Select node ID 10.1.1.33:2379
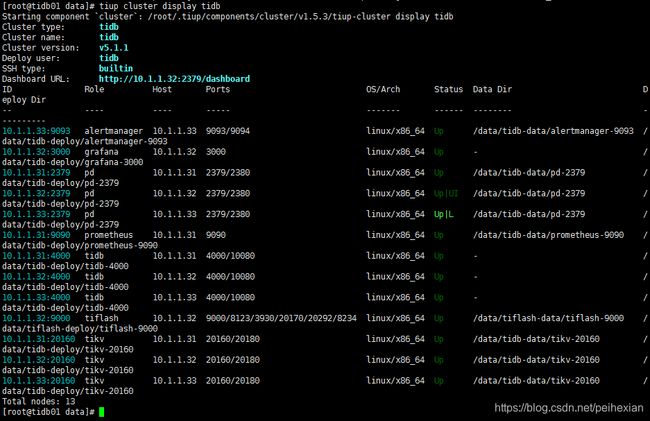Screen dimensions: 650x421 tap(36, 214)
